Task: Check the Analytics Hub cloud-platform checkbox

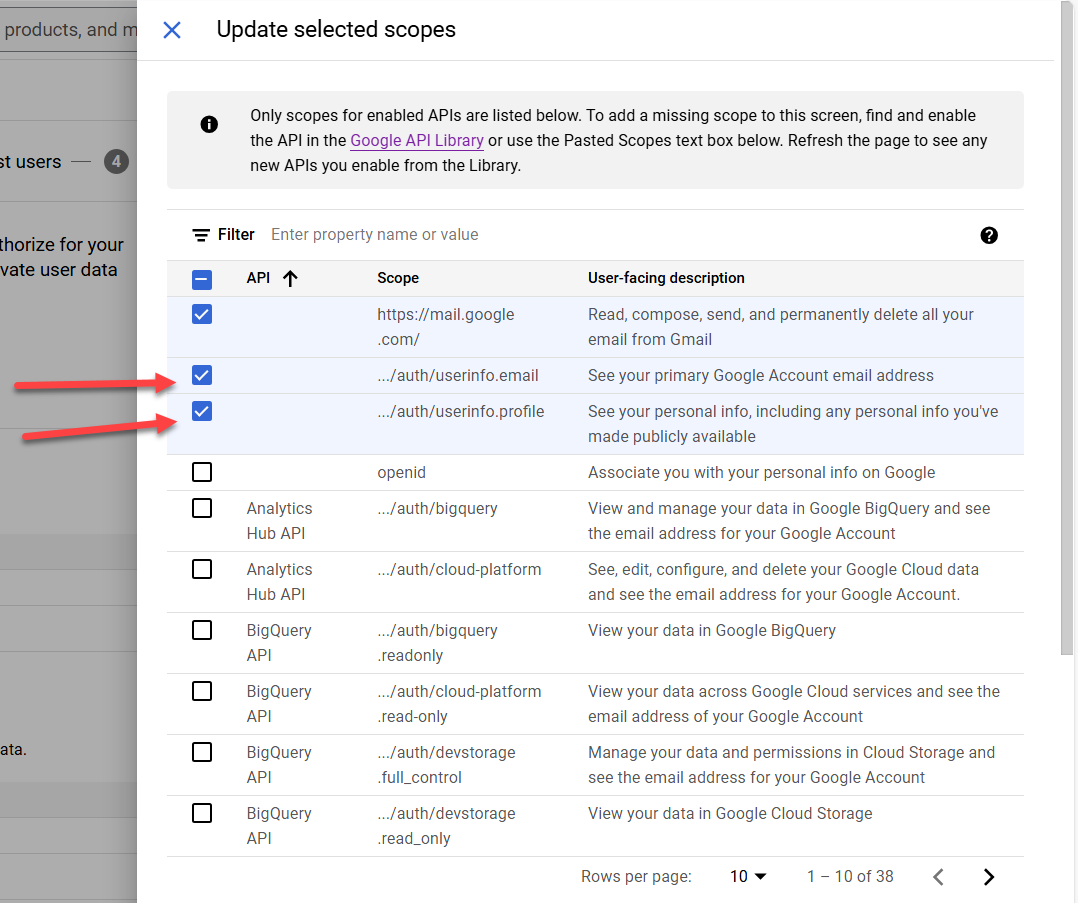Action: [x=202, y=569]
